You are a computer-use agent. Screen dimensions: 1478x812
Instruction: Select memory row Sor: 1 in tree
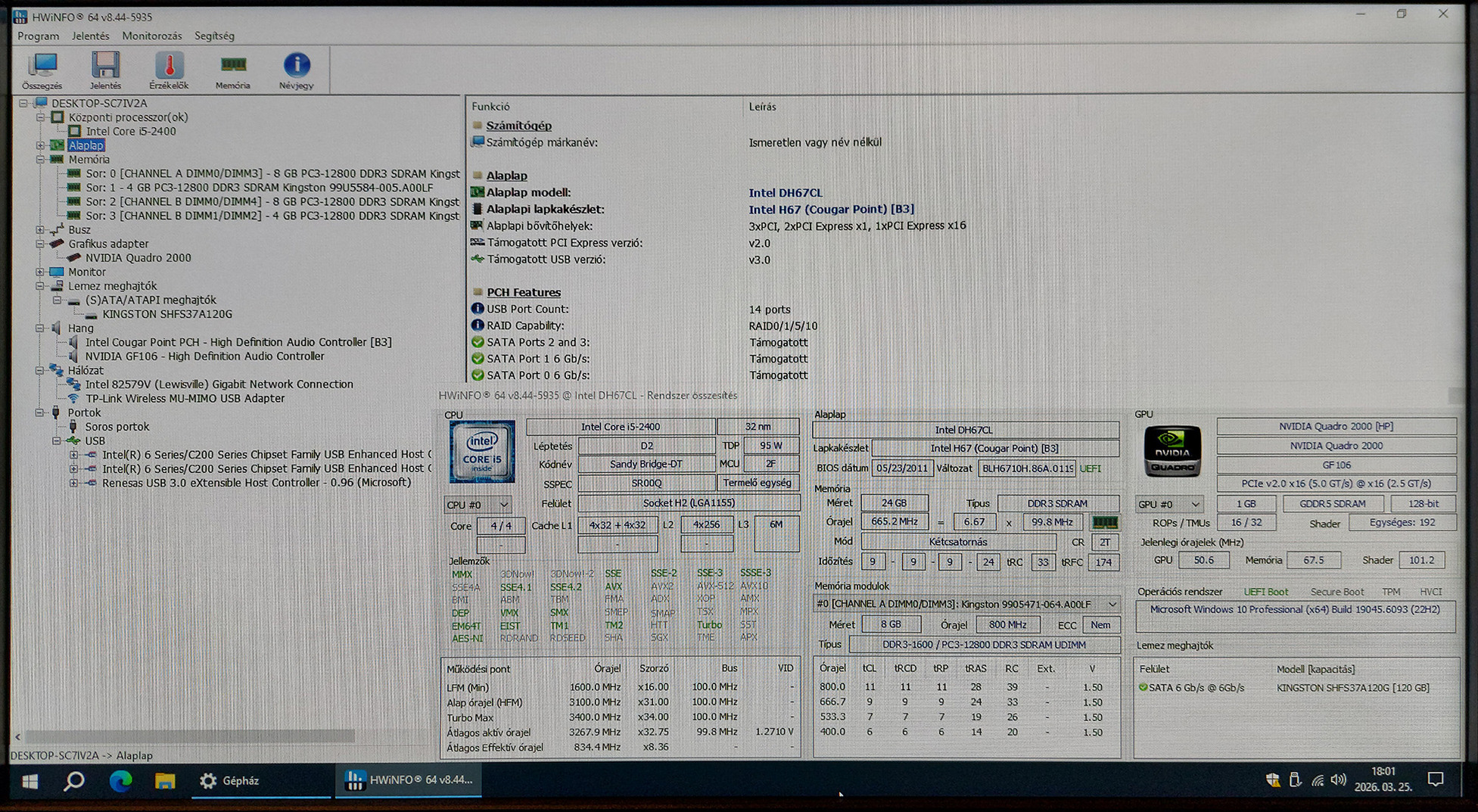[259, 188]
